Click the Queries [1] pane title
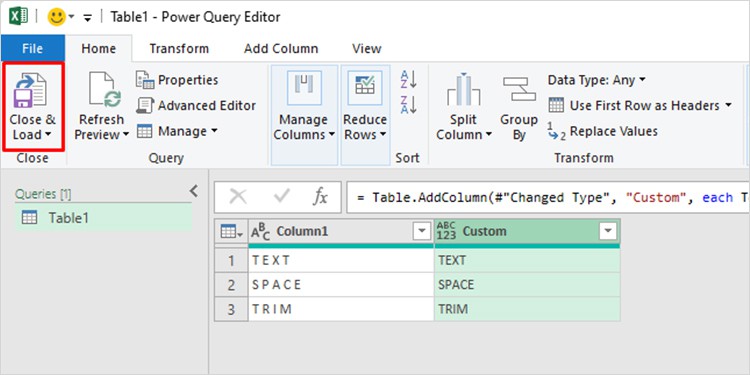Viewport: 750px width, 375px height. coord(44,194)
